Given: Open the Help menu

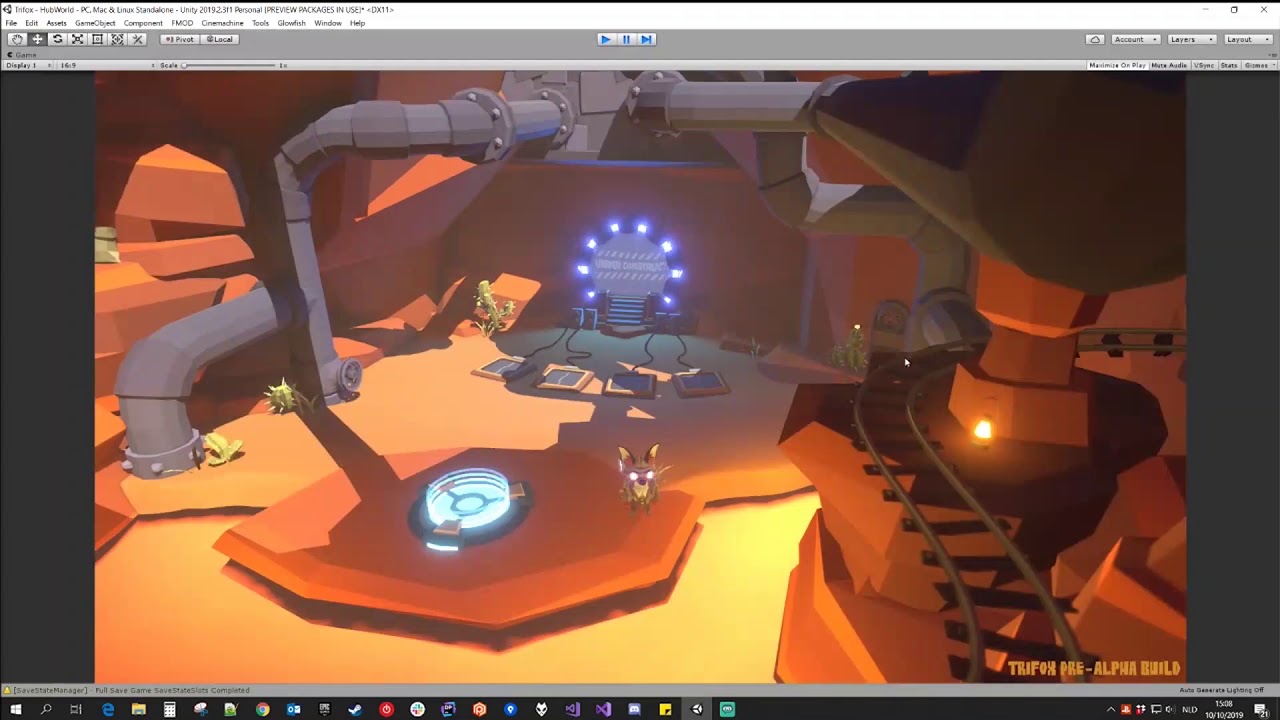Looking at the screenshot, I should coord(357,23).
